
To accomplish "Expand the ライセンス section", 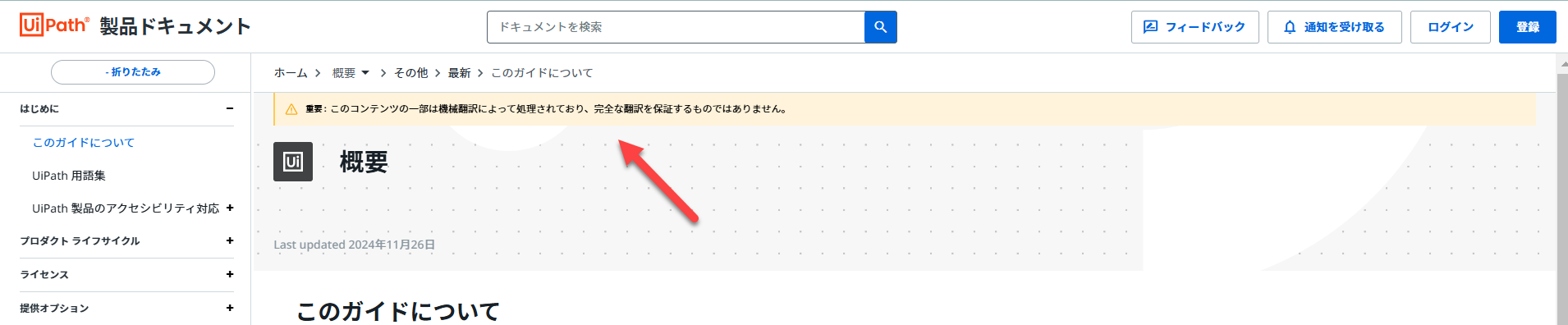I will pos(230,274).
